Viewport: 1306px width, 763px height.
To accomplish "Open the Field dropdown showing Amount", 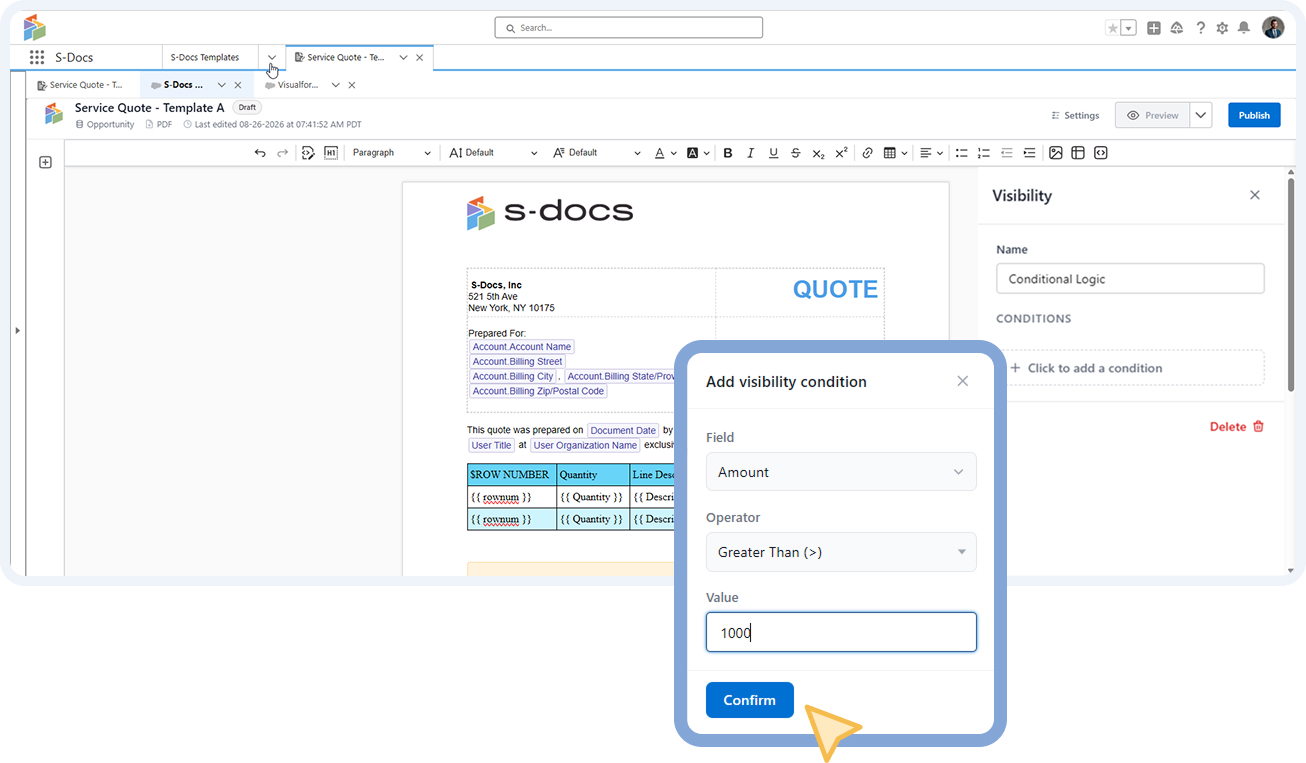I will pyautogui.click(x=841, y=472).
